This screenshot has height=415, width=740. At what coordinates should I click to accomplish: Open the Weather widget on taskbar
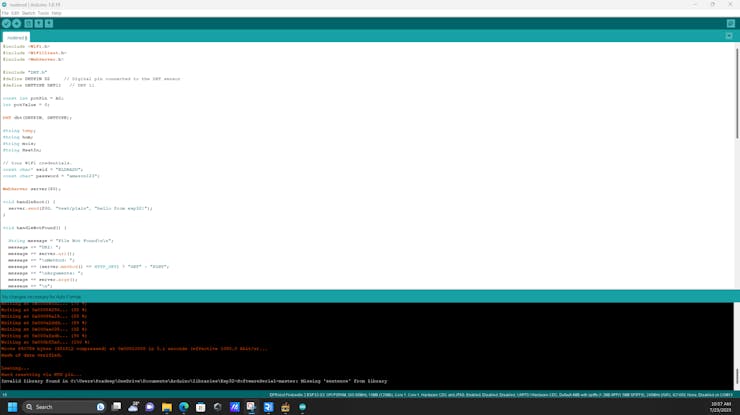tap(133, 407)
